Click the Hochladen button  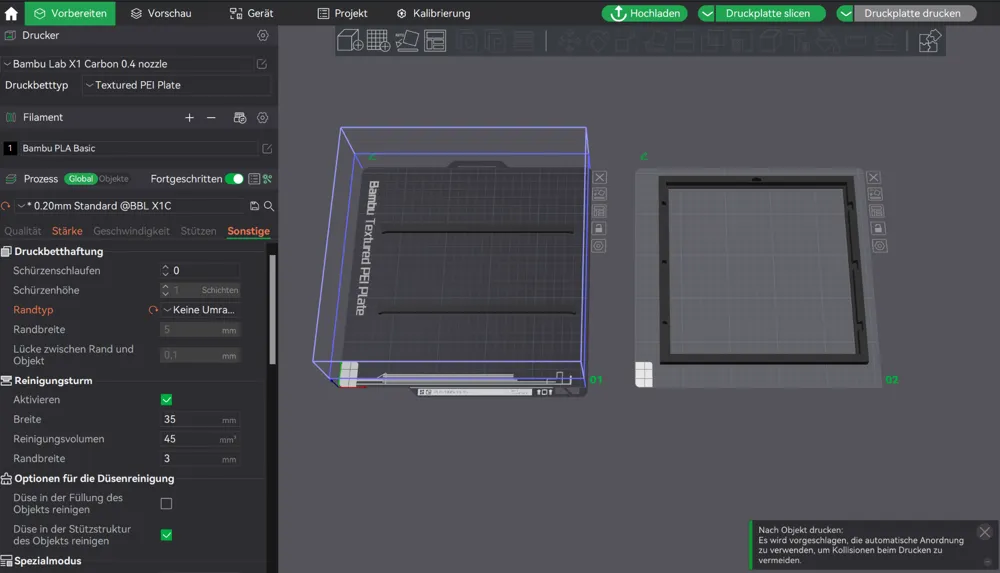tap(645, 13)
